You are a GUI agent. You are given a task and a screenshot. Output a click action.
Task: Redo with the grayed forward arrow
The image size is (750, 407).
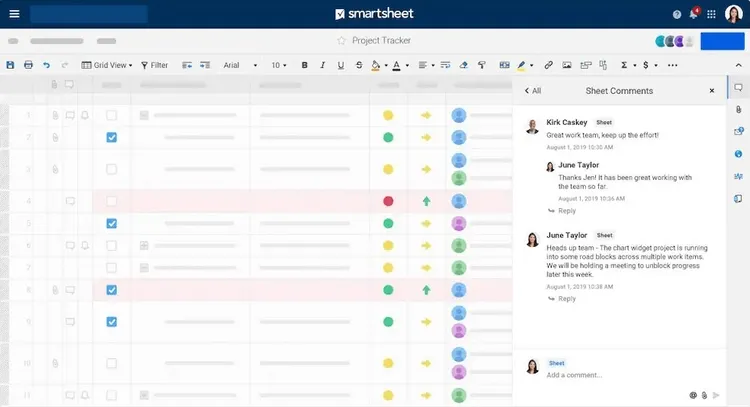point(65,65)
